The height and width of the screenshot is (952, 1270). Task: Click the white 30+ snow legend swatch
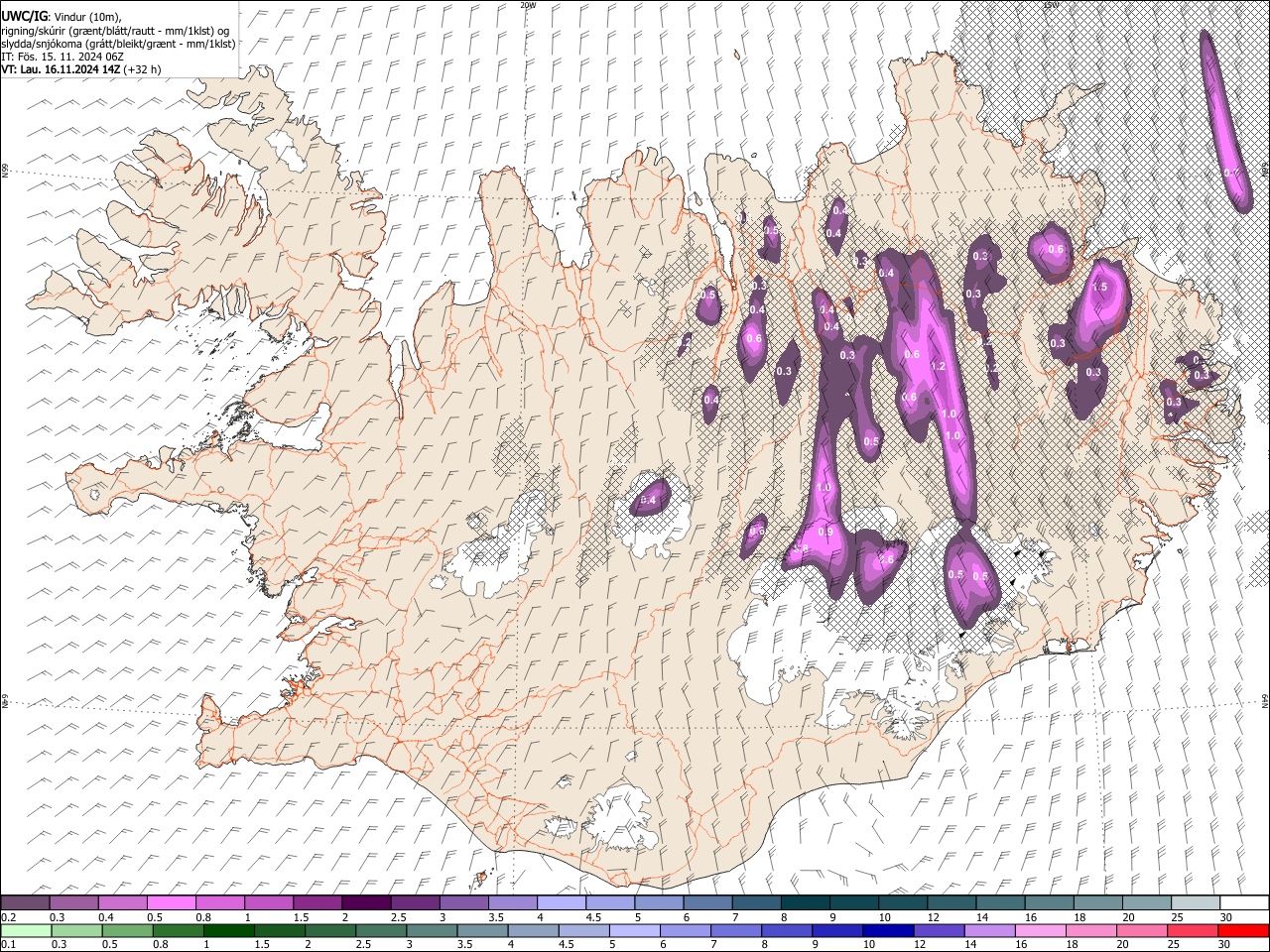pyautogui.click(x=1243, y=903)
